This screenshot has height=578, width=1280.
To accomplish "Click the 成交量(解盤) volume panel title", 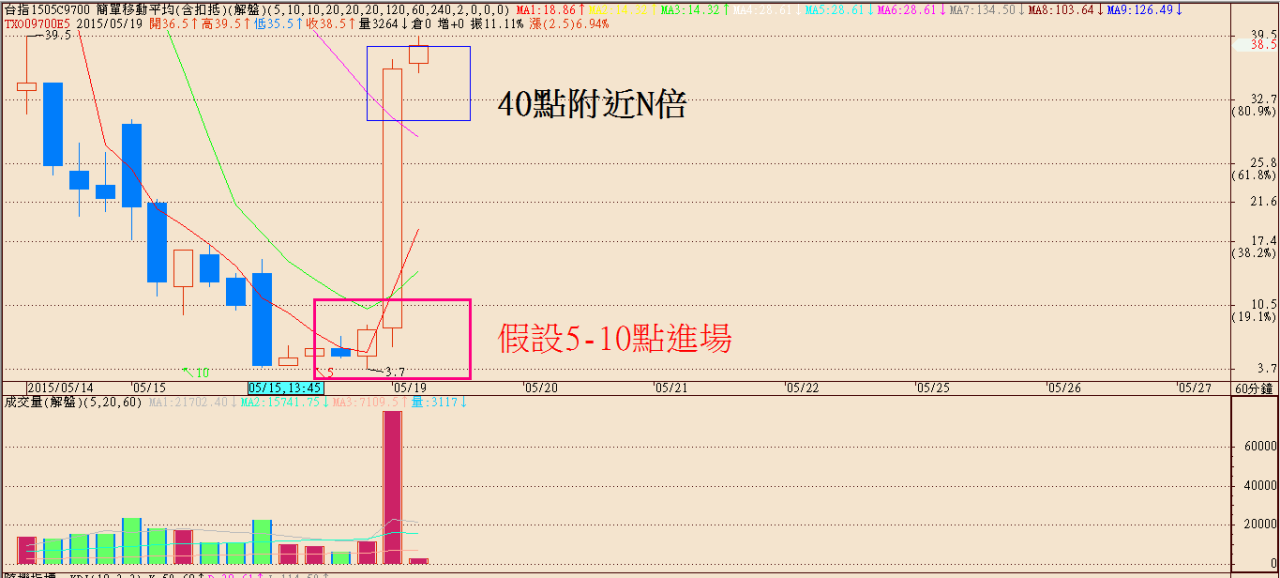I will click(42, 402).
